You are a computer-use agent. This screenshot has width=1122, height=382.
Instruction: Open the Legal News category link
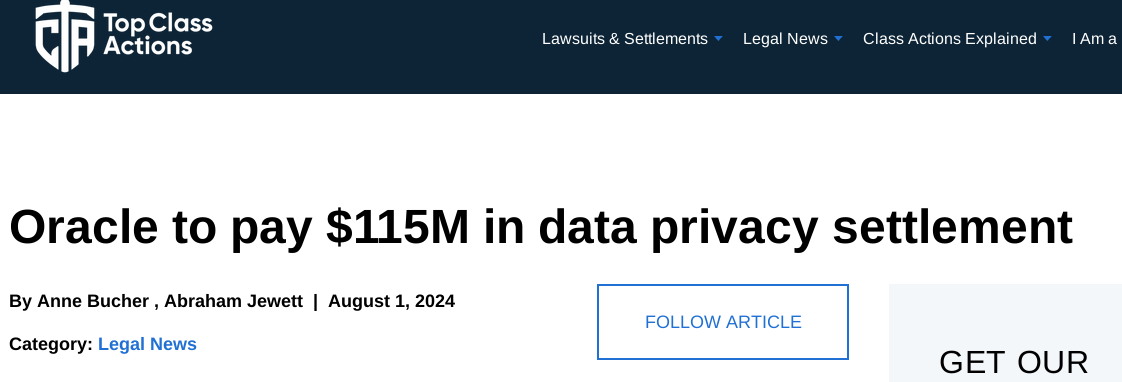[147, 344]
